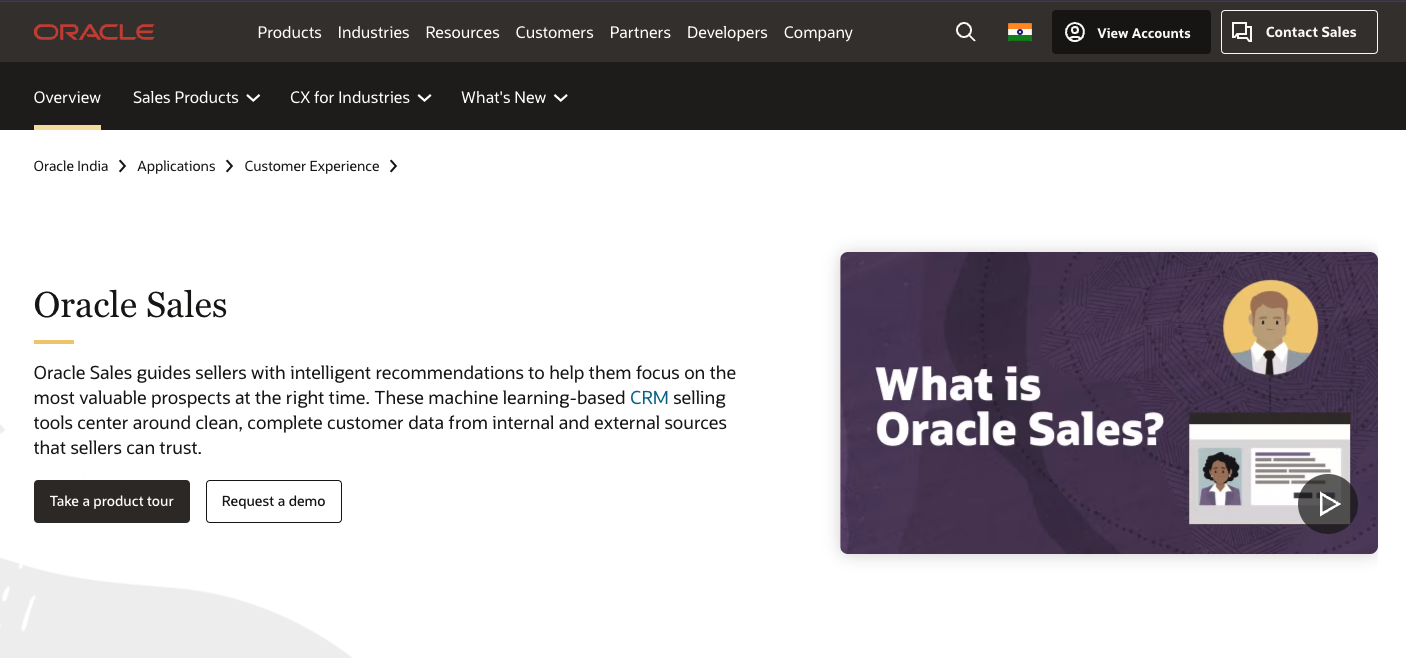Select the India flag country icon
Screen dimensions: 1406x658
(x=1020, y=32)
